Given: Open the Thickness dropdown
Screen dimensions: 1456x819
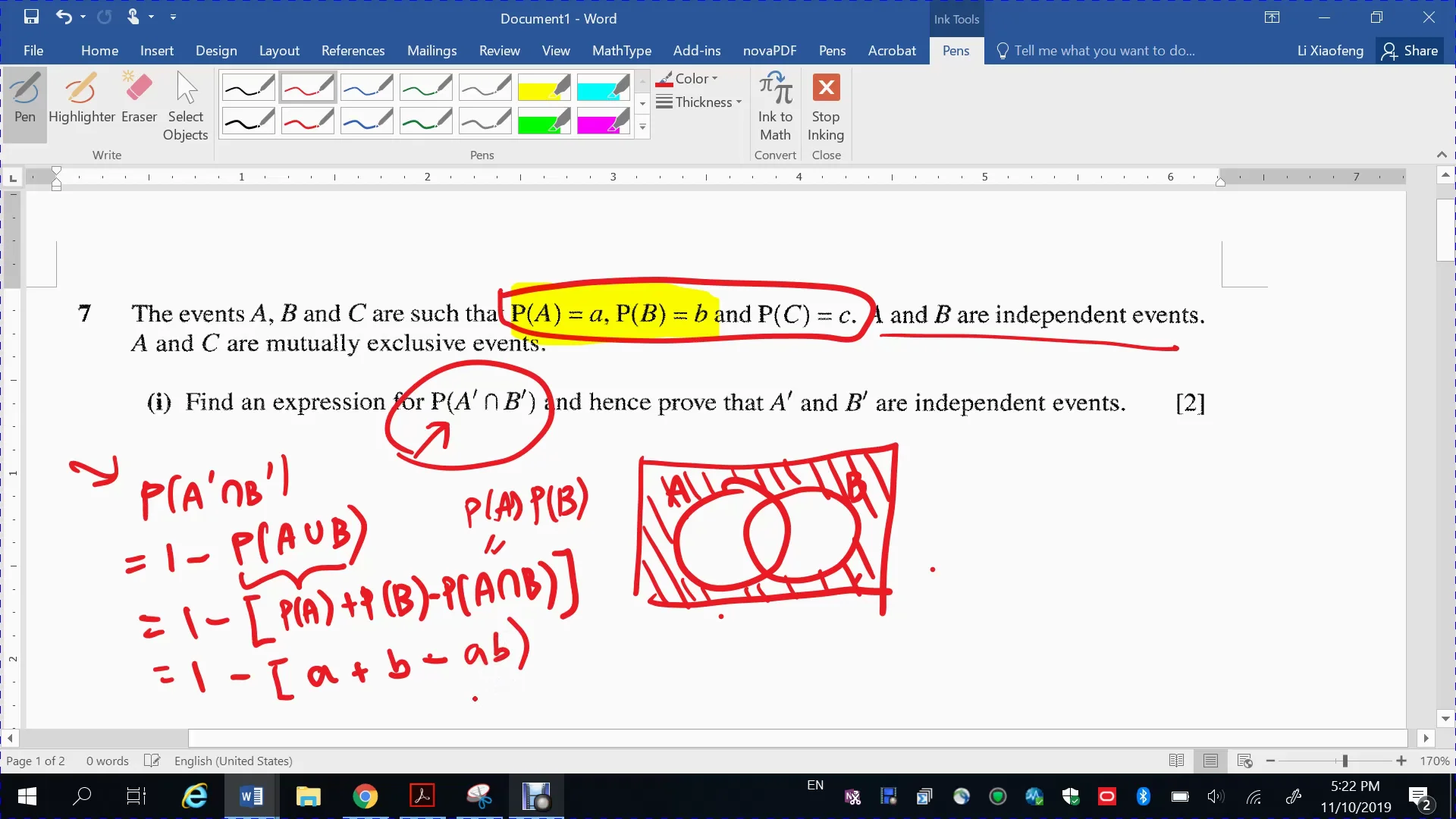Looking at the screenshot, I should [x=698, y=102].
